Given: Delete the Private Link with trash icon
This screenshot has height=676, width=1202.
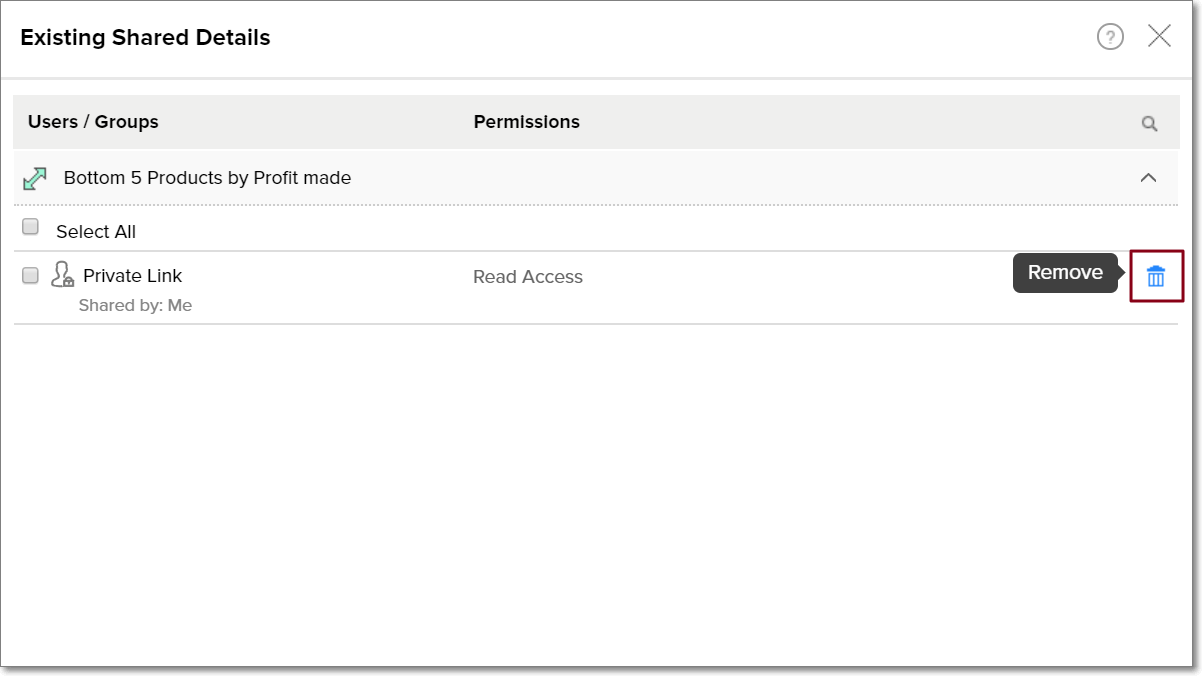Looking at the screenshot, I should (1156, 276).
